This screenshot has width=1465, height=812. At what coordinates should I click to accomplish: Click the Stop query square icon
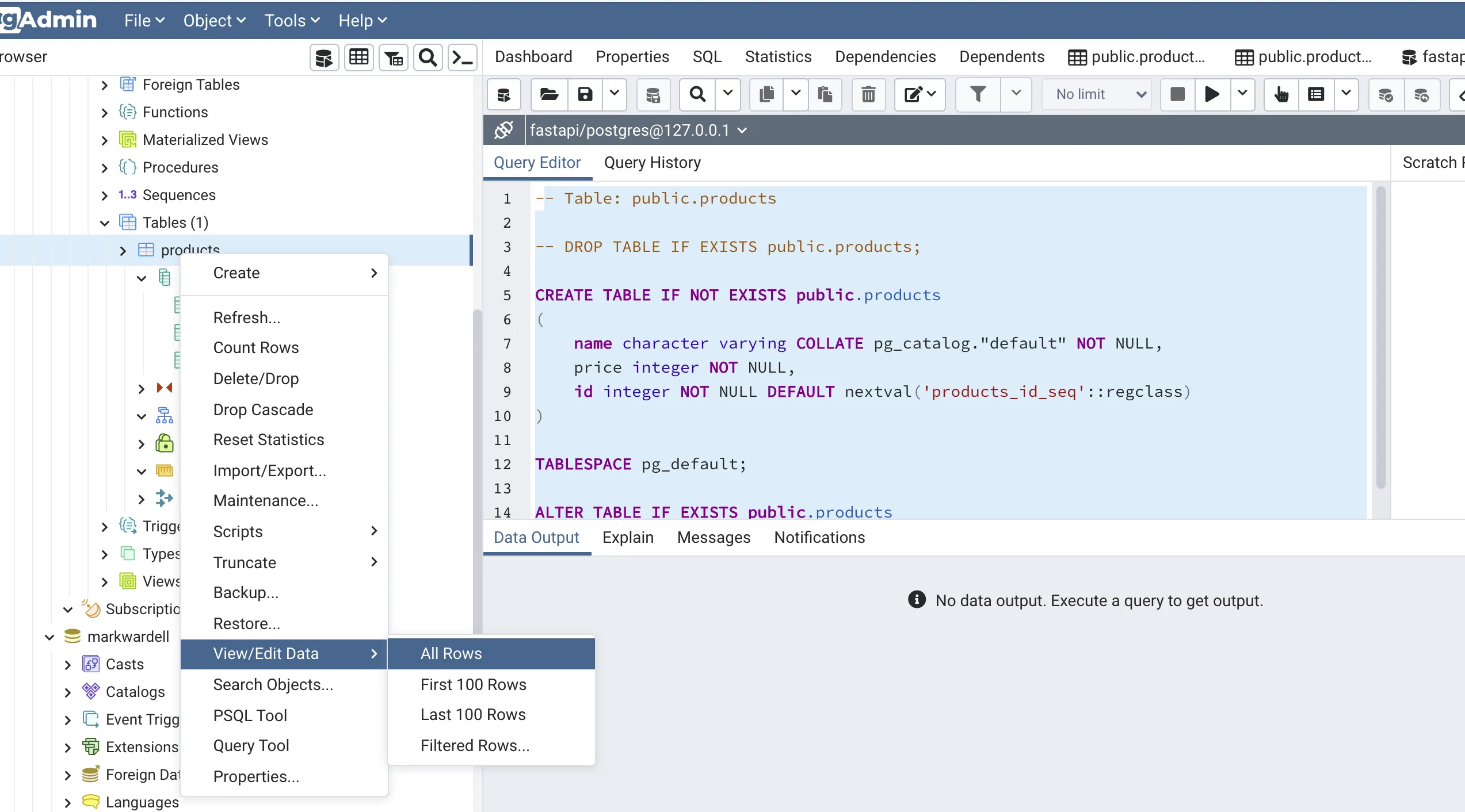pyautogui.click(x=1177, y=94)
